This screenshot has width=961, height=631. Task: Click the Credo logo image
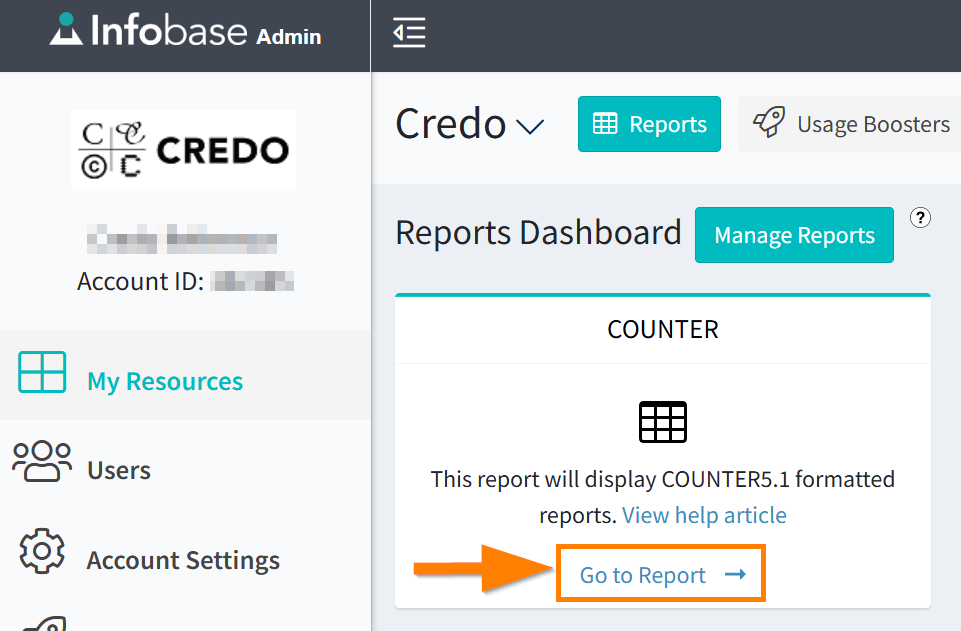(x=183, y=149)
